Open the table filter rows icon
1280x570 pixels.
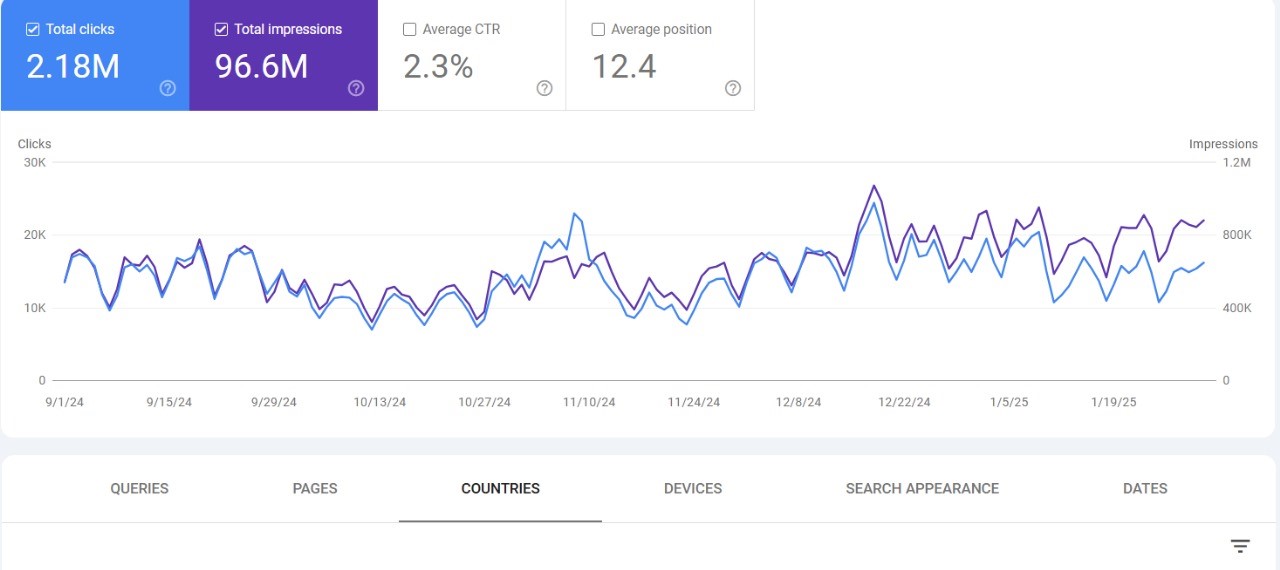(1240, 546)
